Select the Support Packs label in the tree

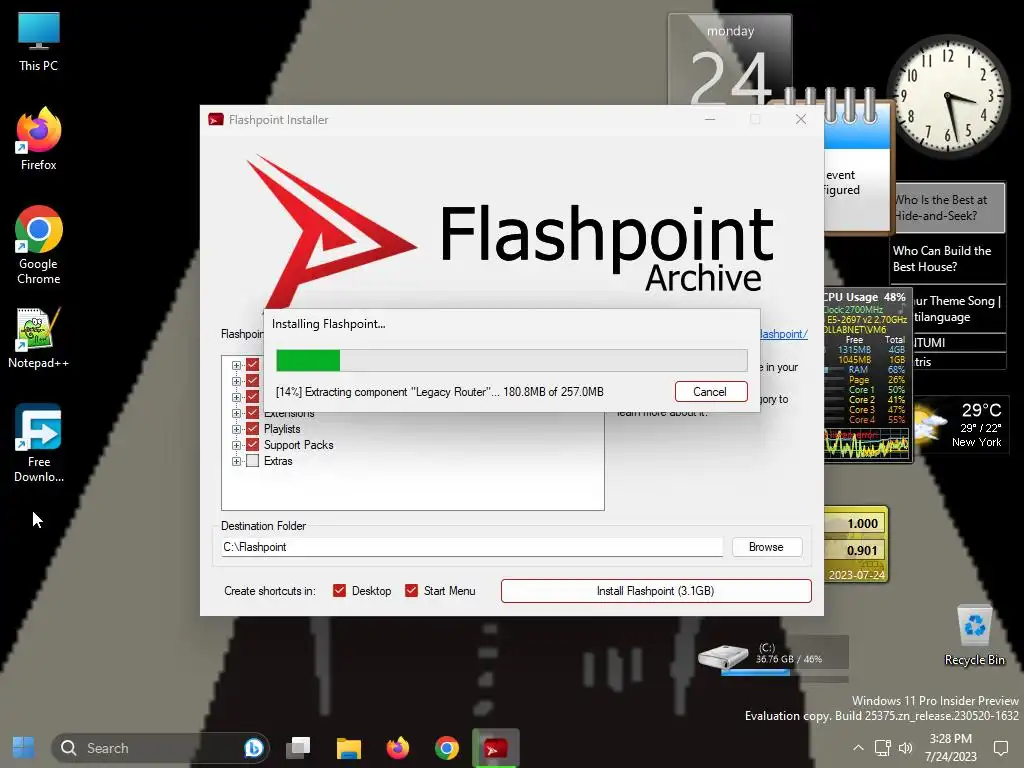(298, 445)
